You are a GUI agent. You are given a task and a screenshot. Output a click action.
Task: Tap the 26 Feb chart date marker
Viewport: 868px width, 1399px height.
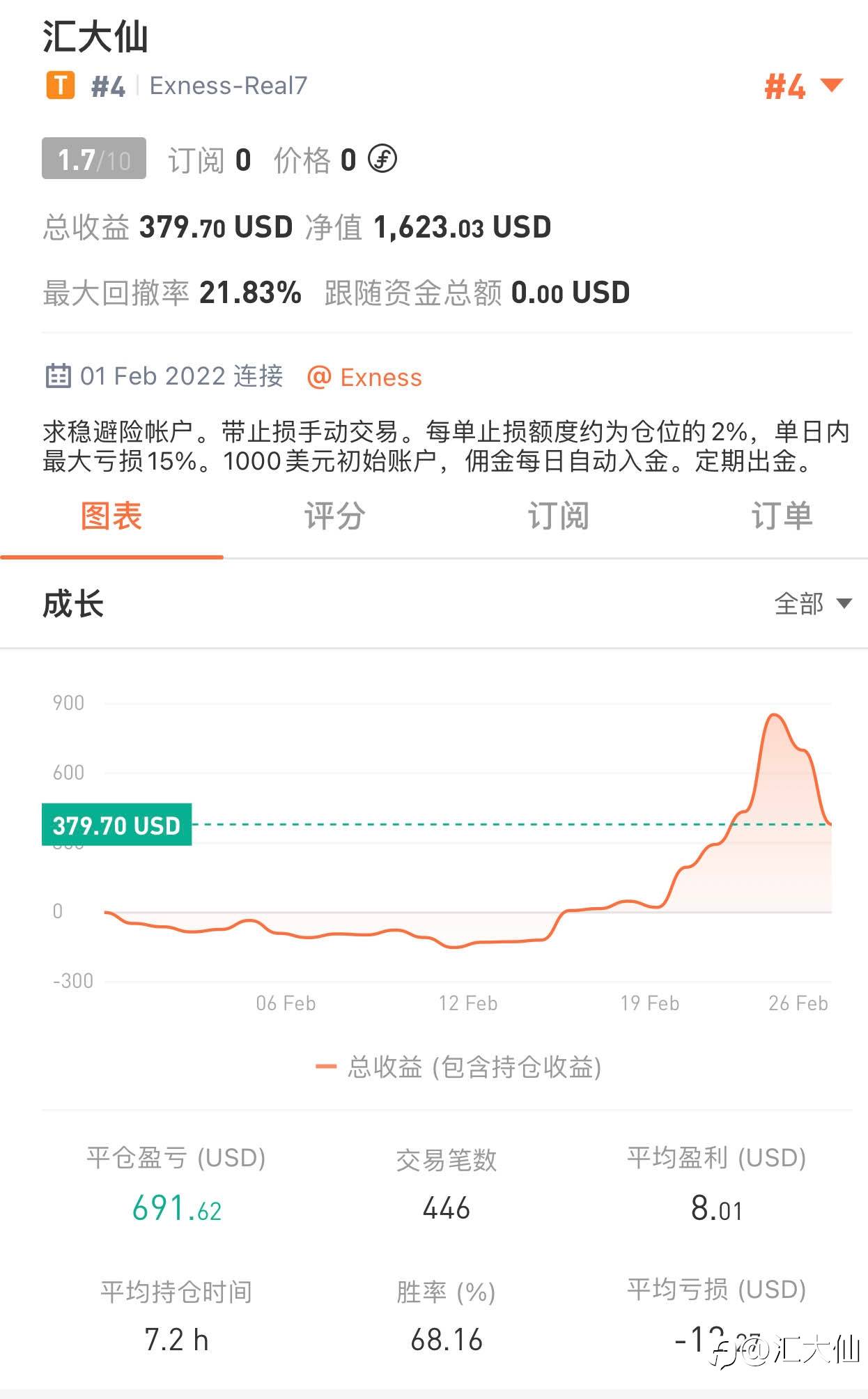coord(798,1003)
